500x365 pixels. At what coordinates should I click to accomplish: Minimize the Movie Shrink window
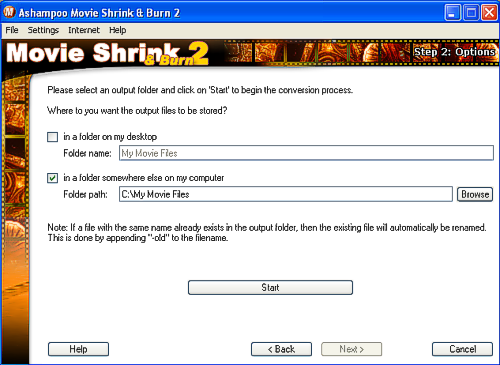pyautogui.click(x=452, y=13)
